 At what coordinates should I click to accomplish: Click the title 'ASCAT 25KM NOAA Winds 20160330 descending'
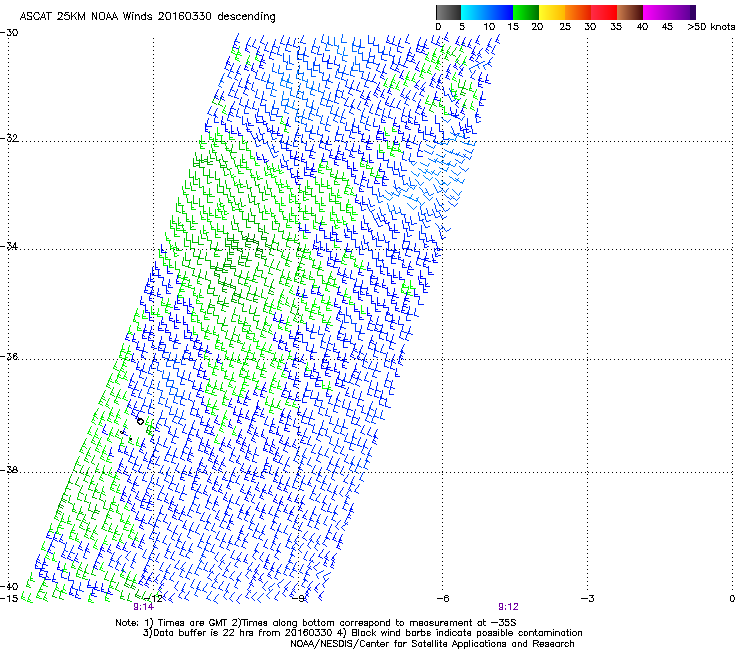[x=147, y=17]
